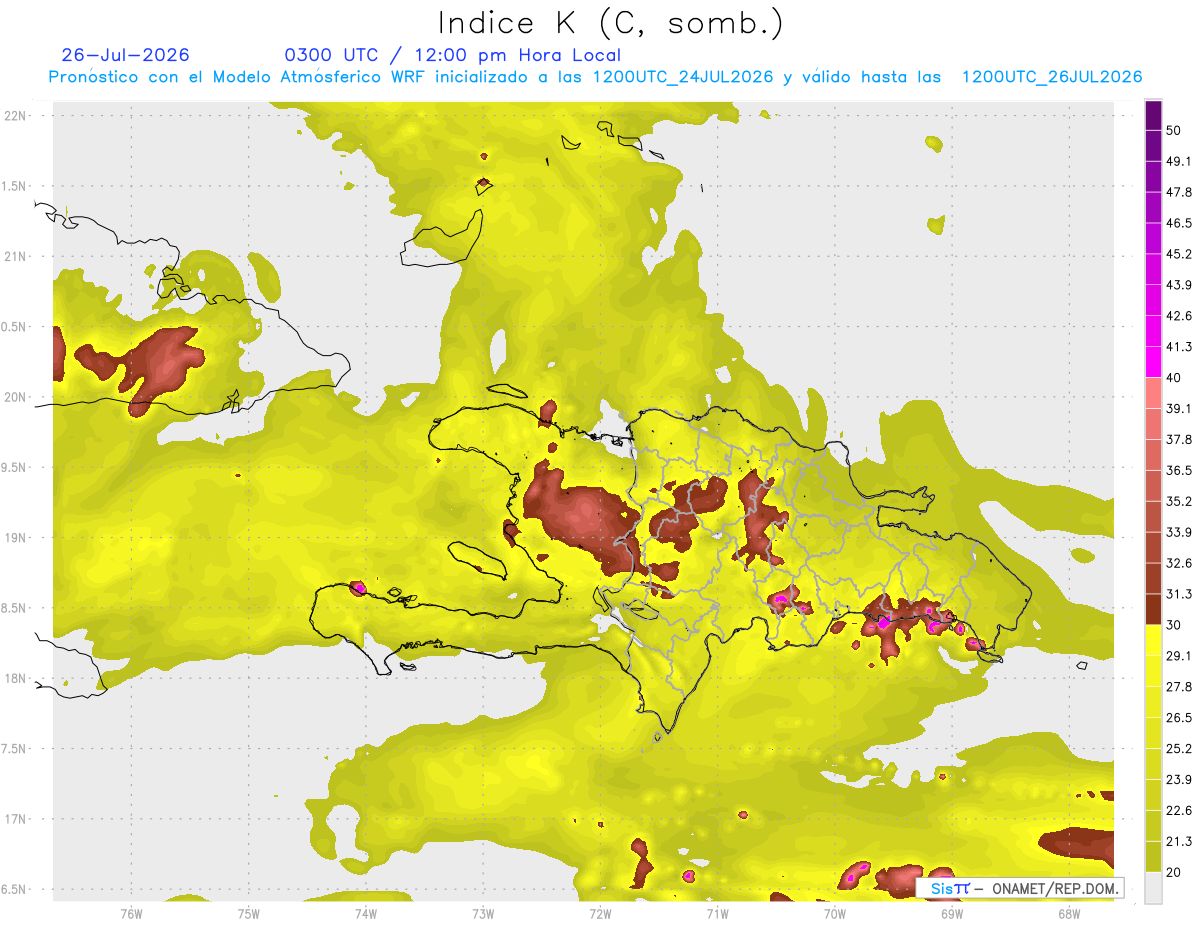Click the colorbar value "40"
Image resolution: width=1200 pixels, height=927 pixels.
click(x=1174, y=377)
